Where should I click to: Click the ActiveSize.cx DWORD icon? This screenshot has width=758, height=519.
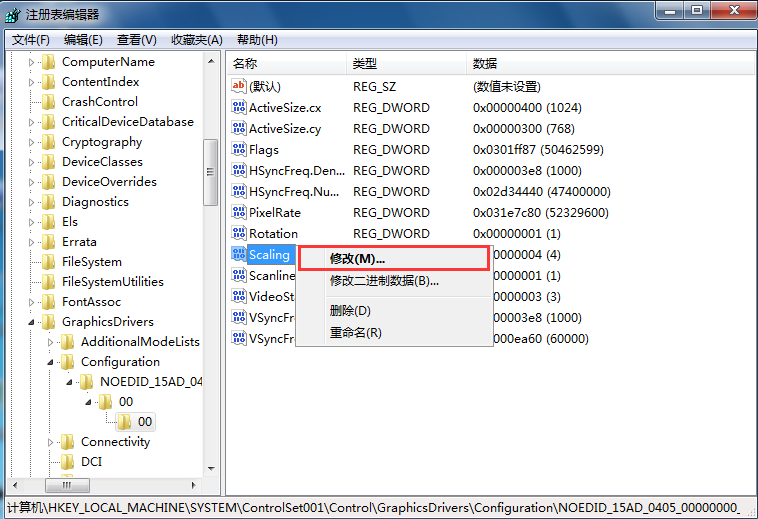click(x=239, y=107)
